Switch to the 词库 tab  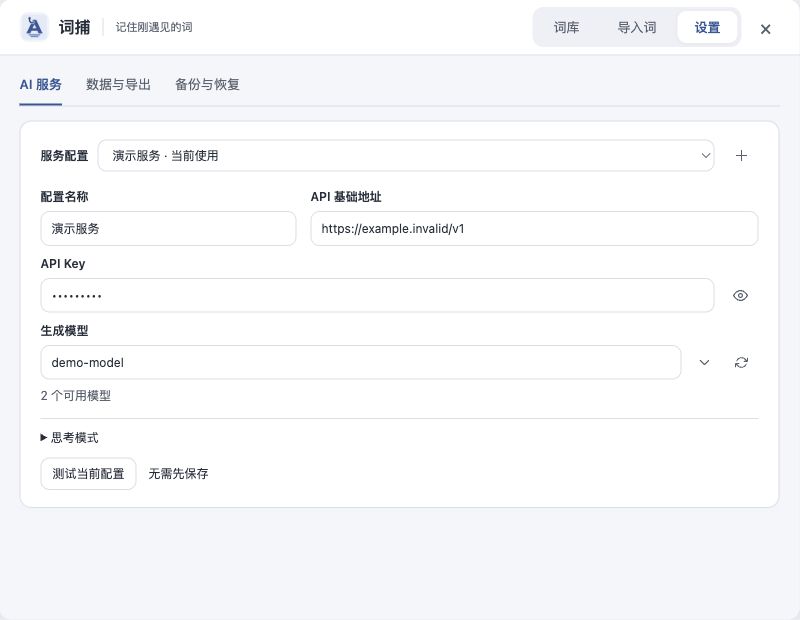[x=566, y=27]
